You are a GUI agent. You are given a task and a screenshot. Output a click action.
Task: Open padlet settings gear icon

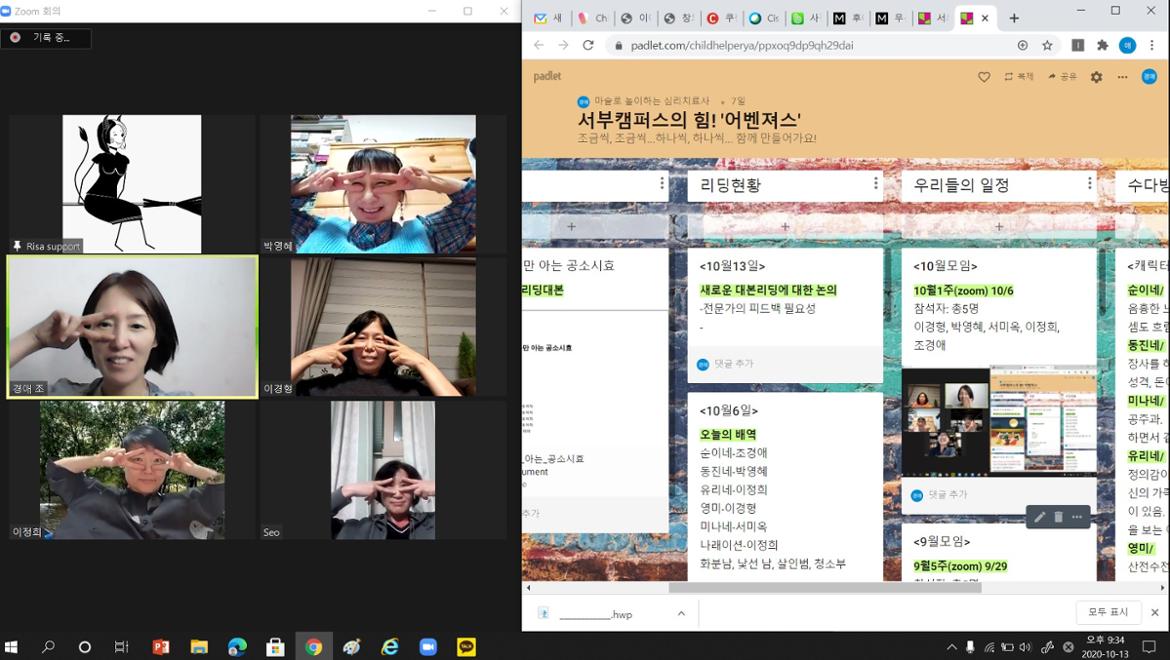click(x=1096, y=77)
